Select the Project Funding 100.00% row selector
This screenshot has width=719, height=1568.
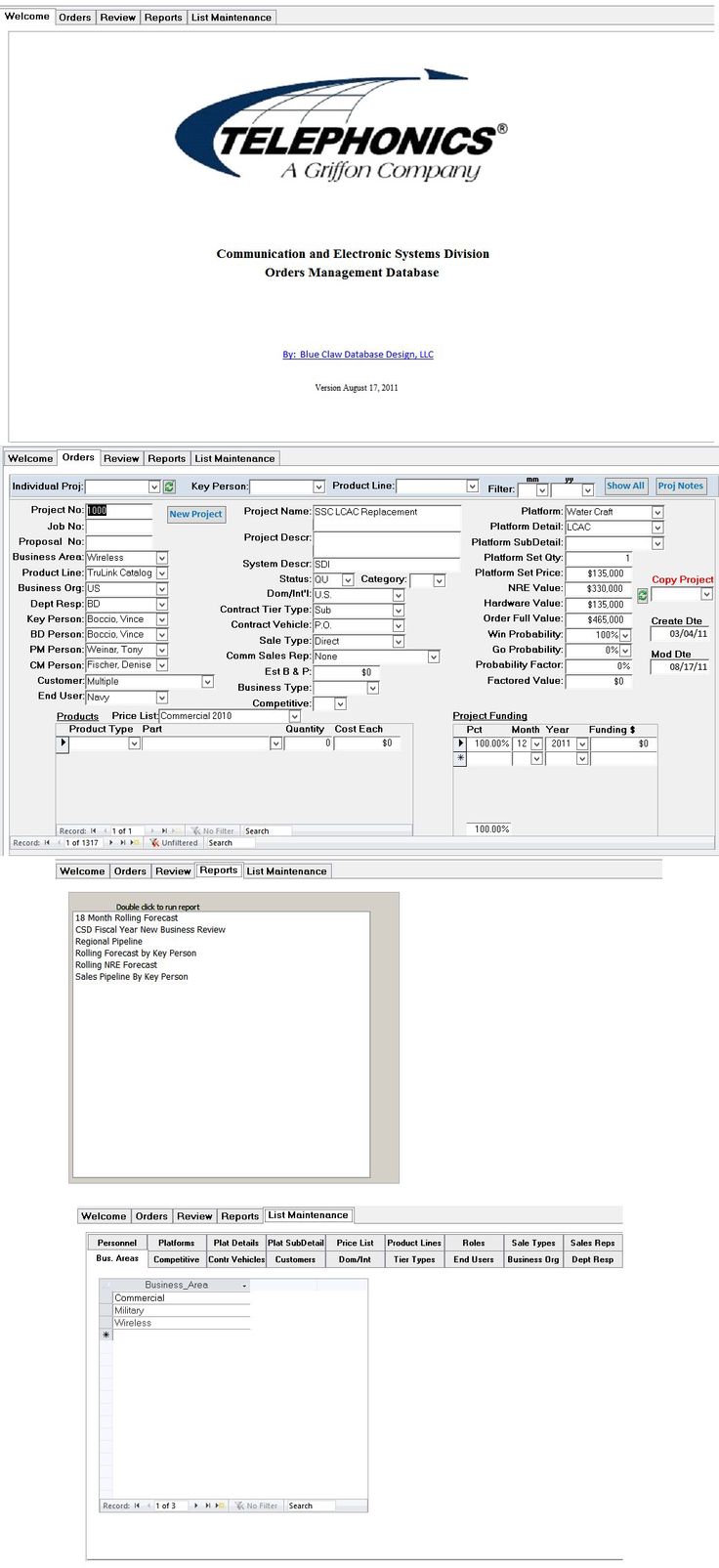click(x=460, y=743)
